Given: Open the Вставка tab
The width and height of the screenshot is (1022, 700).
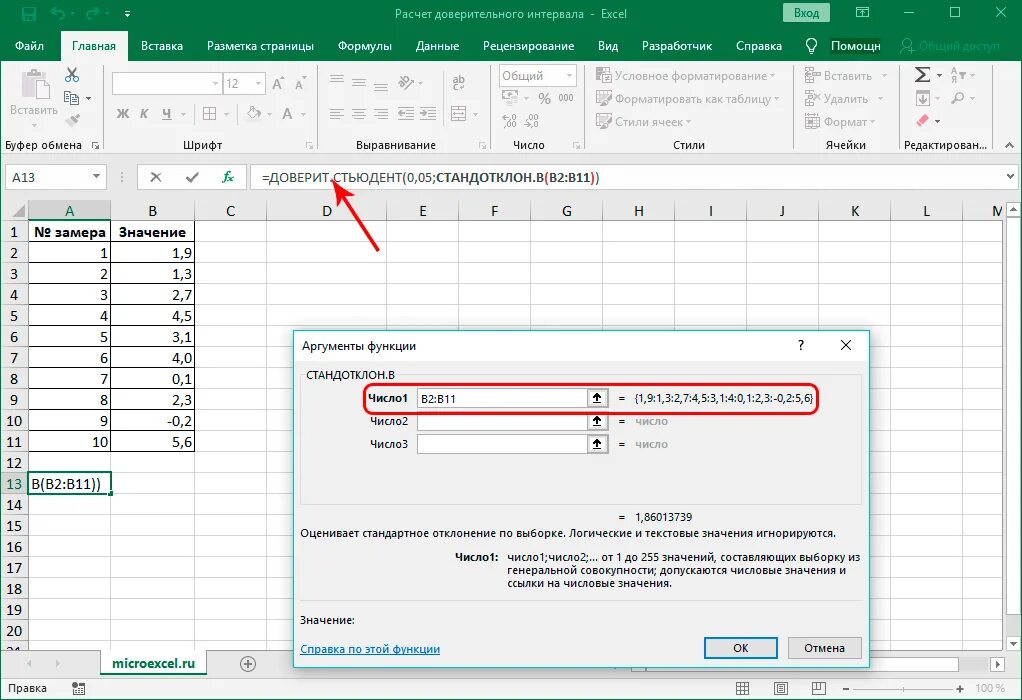Looking at the screenshot, I should [162, 46].
